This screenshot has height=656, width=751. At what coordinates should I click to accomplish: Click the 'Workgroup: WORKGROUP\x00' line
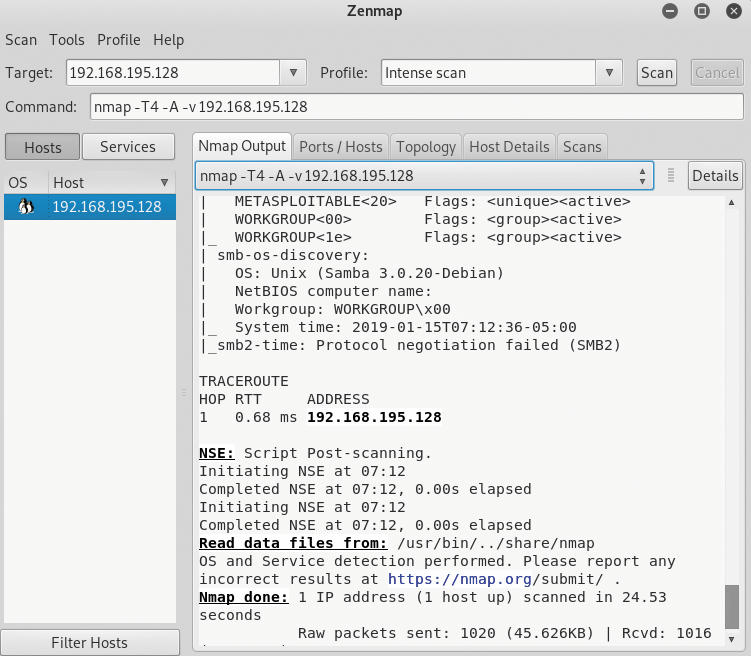pos(342,309)
